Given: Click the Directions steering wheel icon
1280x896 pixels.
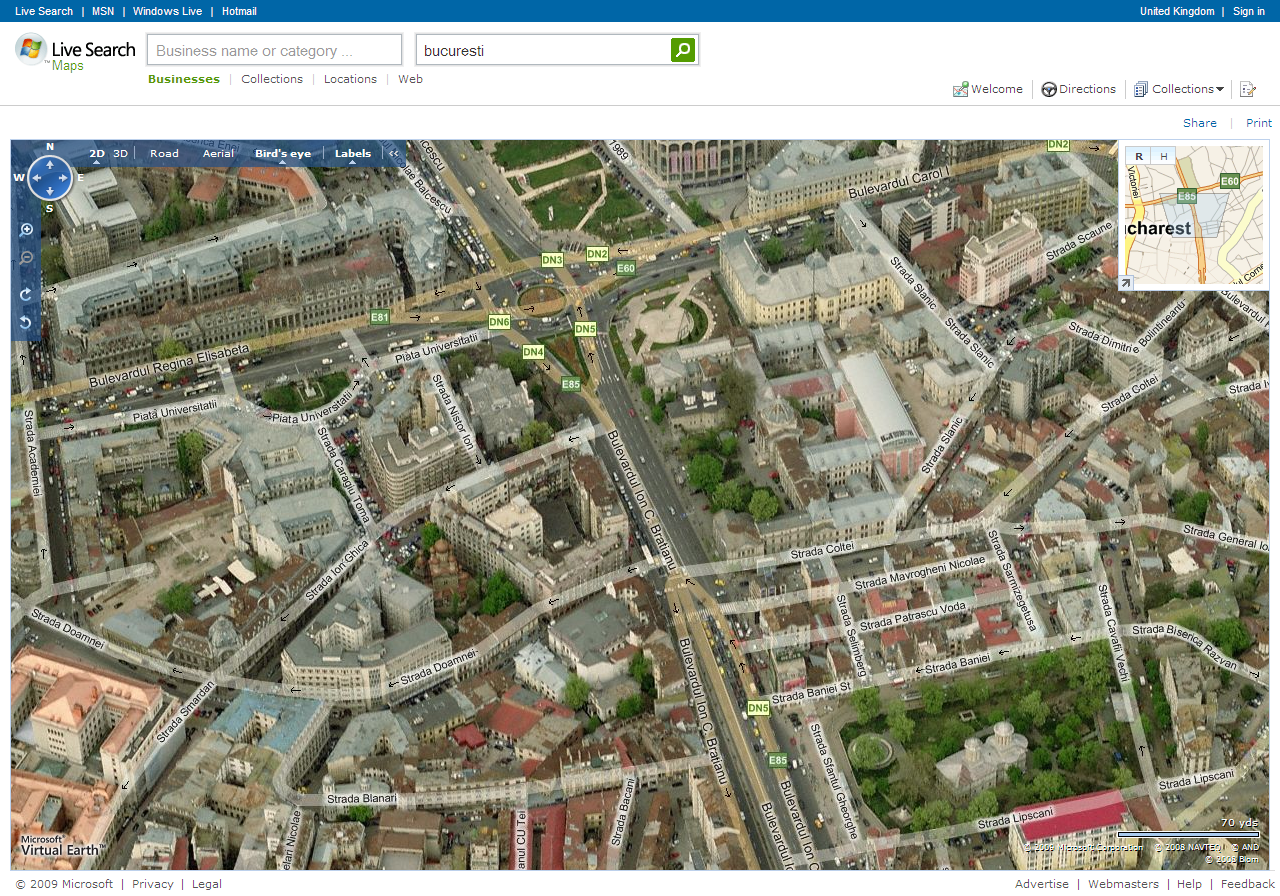Looking at the screenshot, I should (x=1049, y=89).
